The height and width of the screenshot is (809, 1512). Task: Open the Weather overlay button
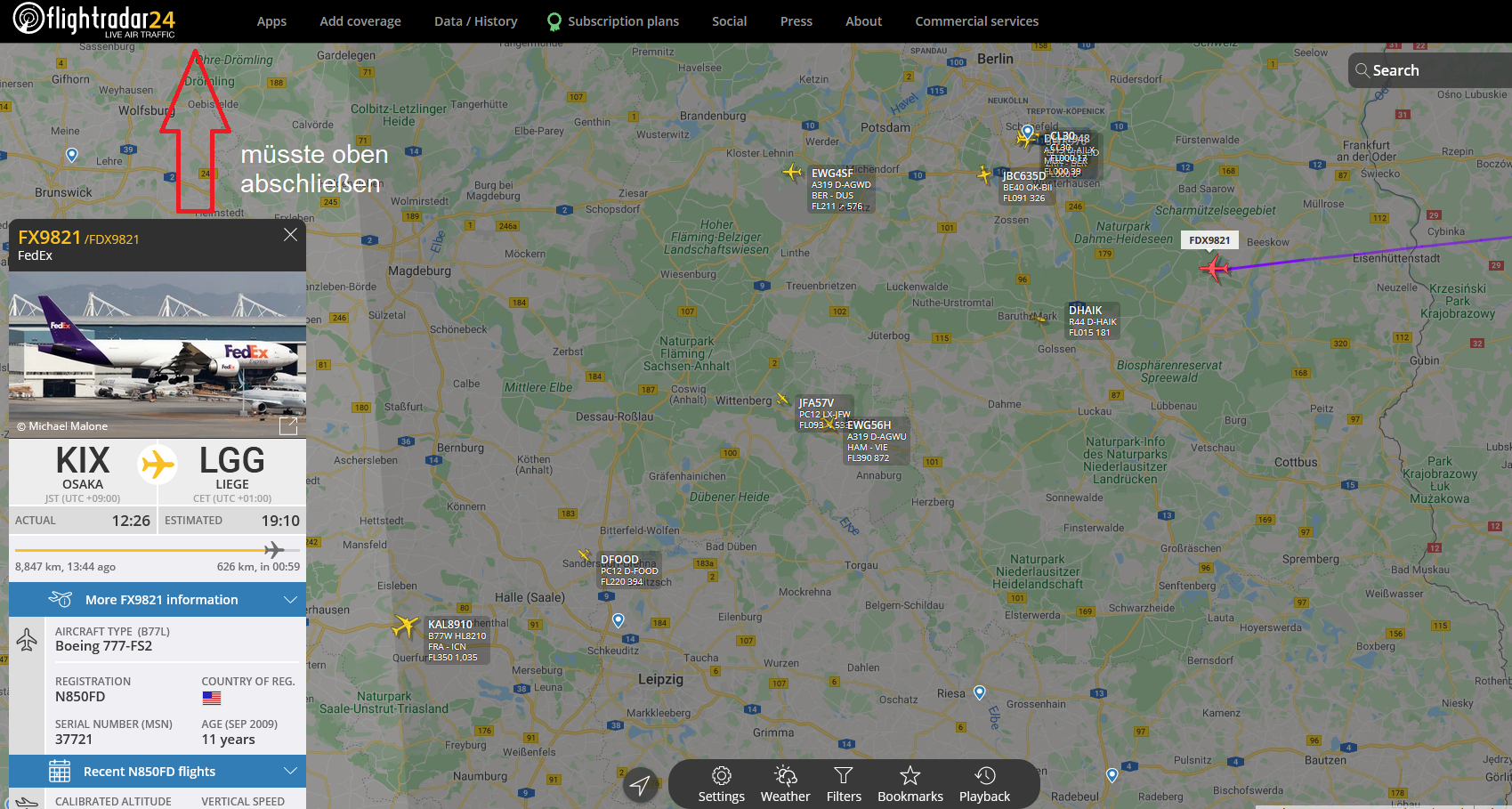click(x=786, y=785)
